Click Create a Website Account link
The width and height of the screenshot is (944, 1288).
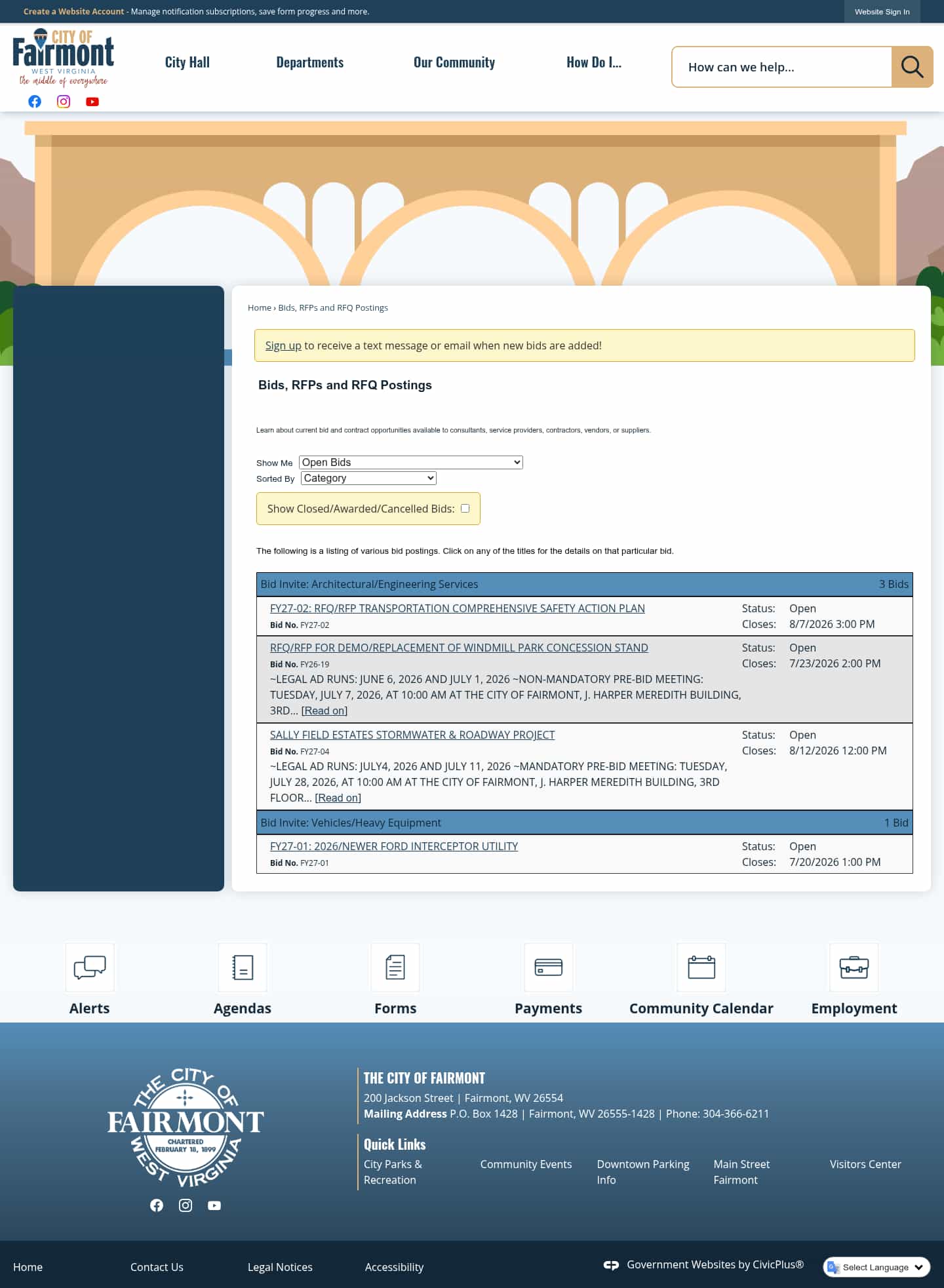click(73, 12)
